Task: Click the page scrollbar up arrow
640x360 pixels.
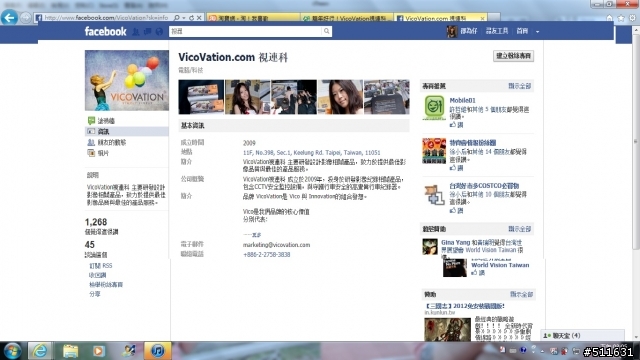Action: click(636, 30)
